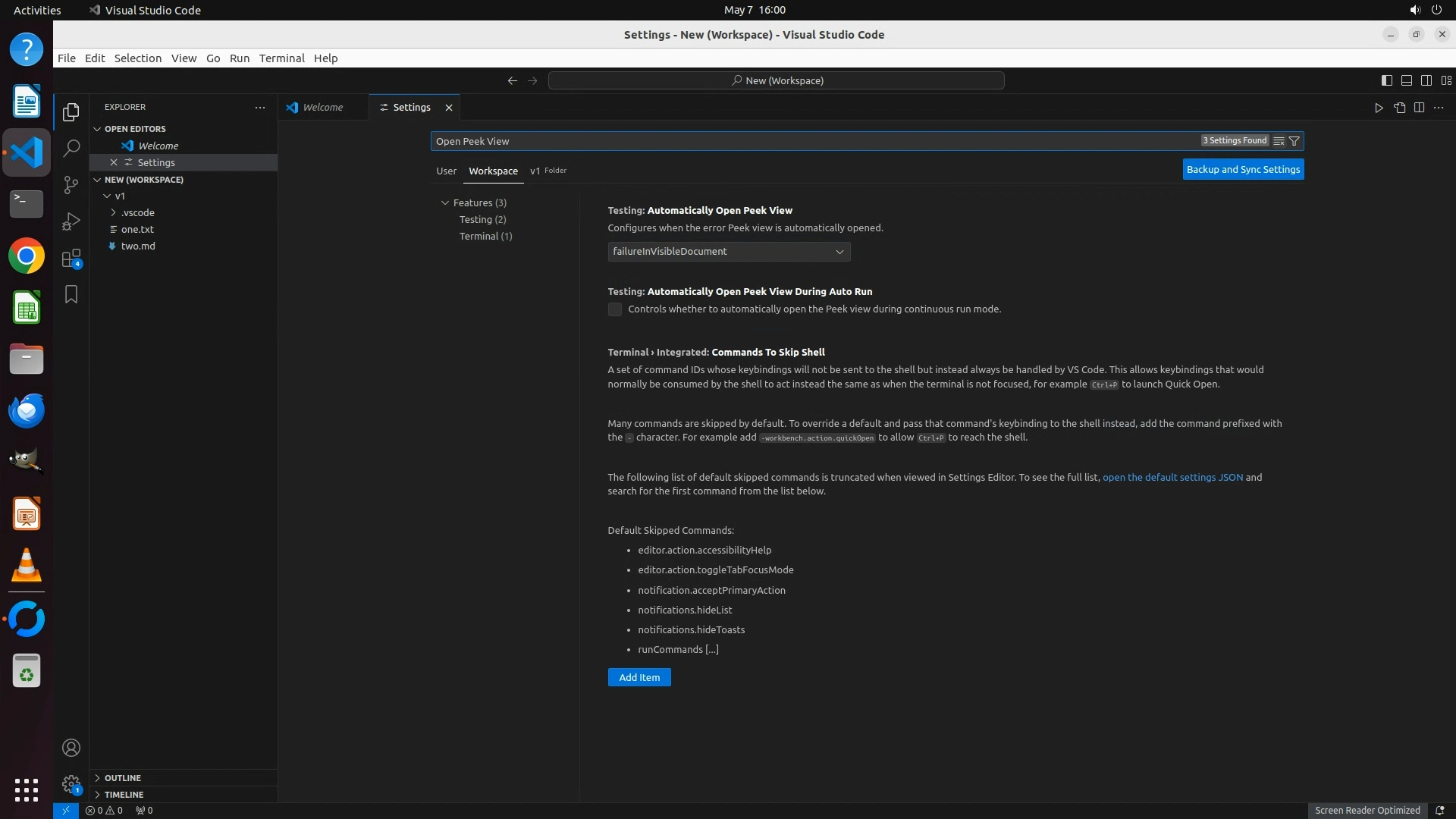The height and width of the screenshot is (819, 1456).
Task: Toggle the bottom panel layout icon
Action: click(x=1406, y=80)
